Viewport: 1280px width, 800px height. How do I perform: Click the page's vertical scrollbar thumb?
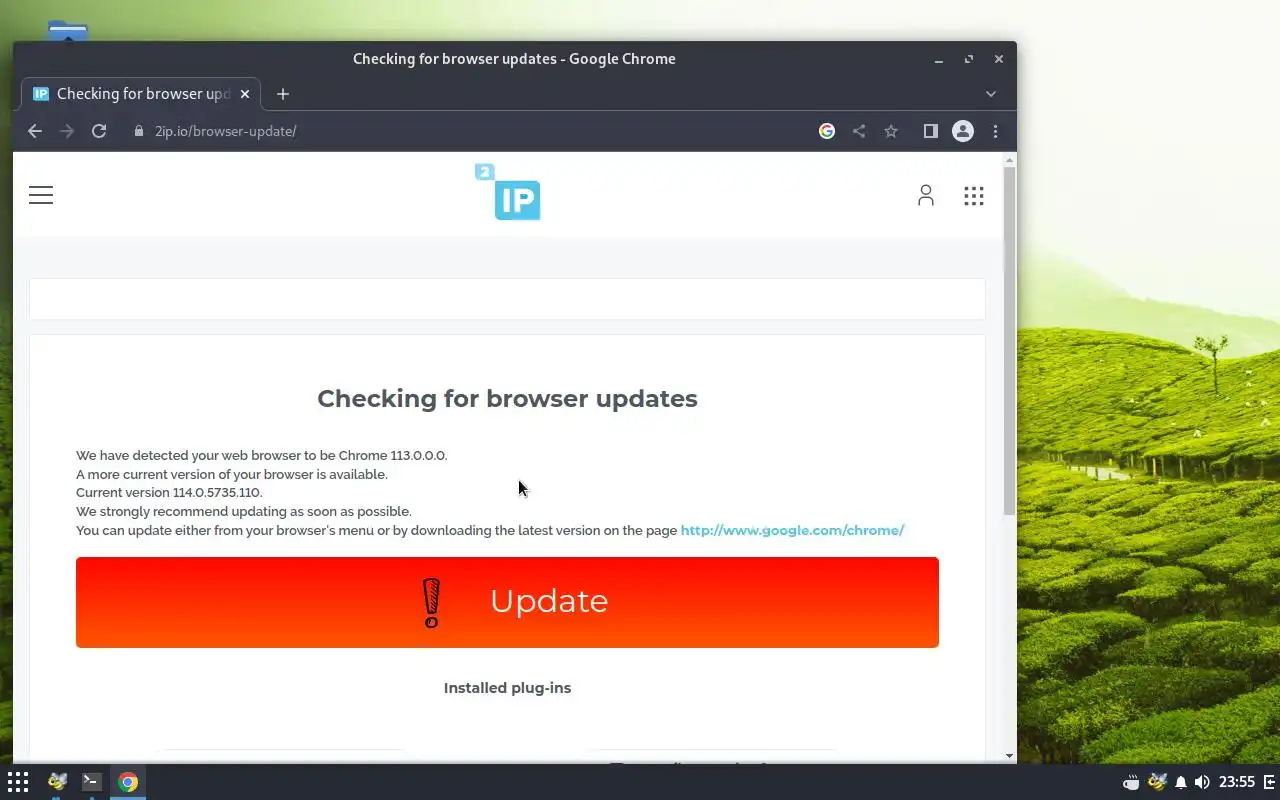coord(1010,340)
